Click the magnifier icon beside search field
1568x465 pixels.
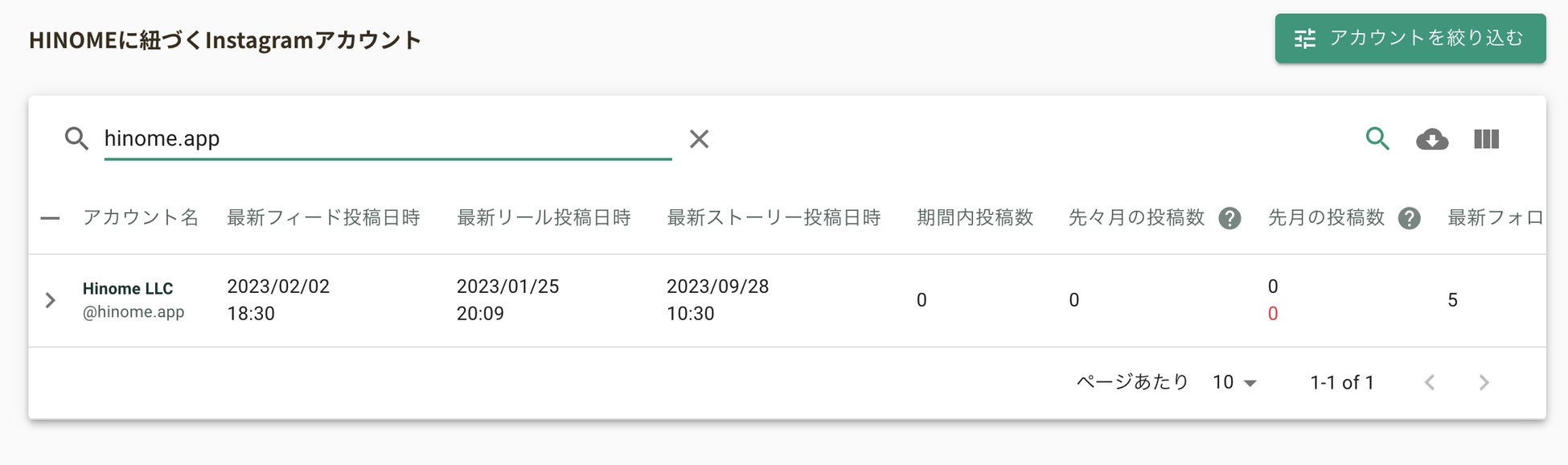pyautogui.click(x=76, y=139)
